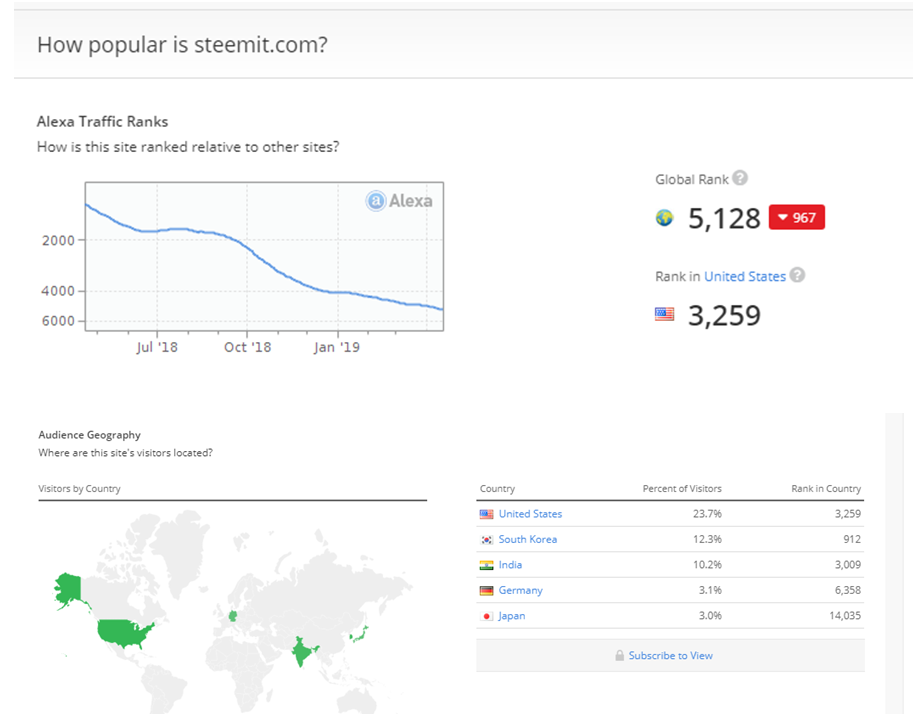Click the large 3,259 US rank number
This screenshot has width=913, height=714.
pos(724,316)
